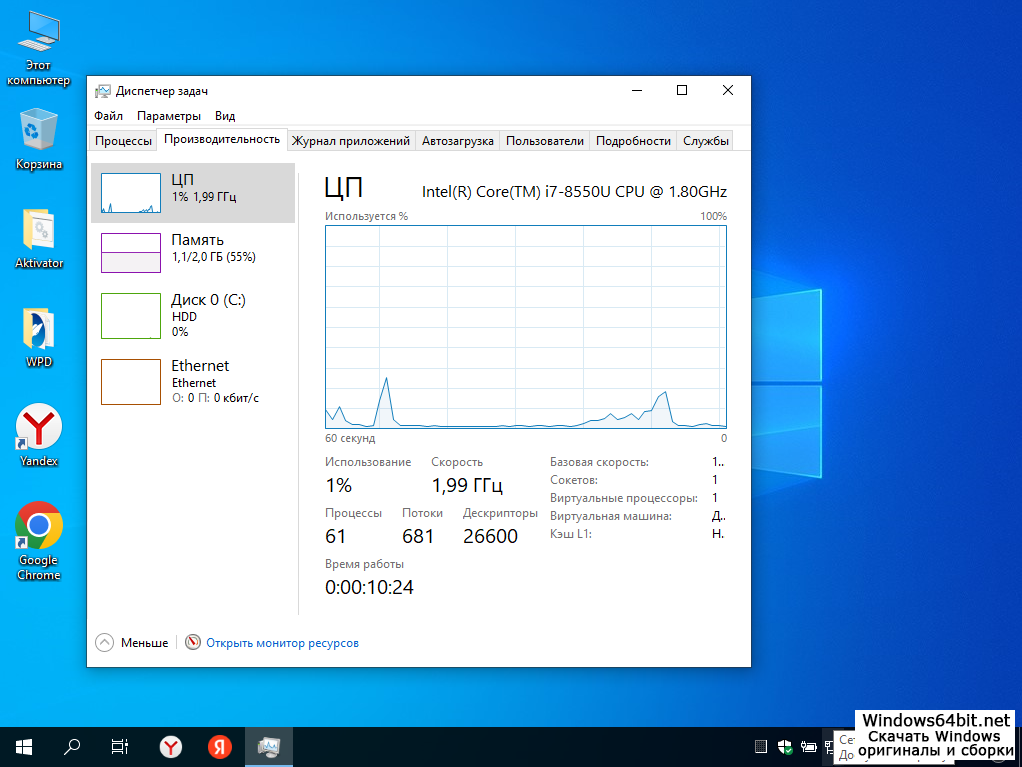Select the CPU (ЦП) performance graph thumbnail
The image size is (1022, 767).
coord(130,193)
